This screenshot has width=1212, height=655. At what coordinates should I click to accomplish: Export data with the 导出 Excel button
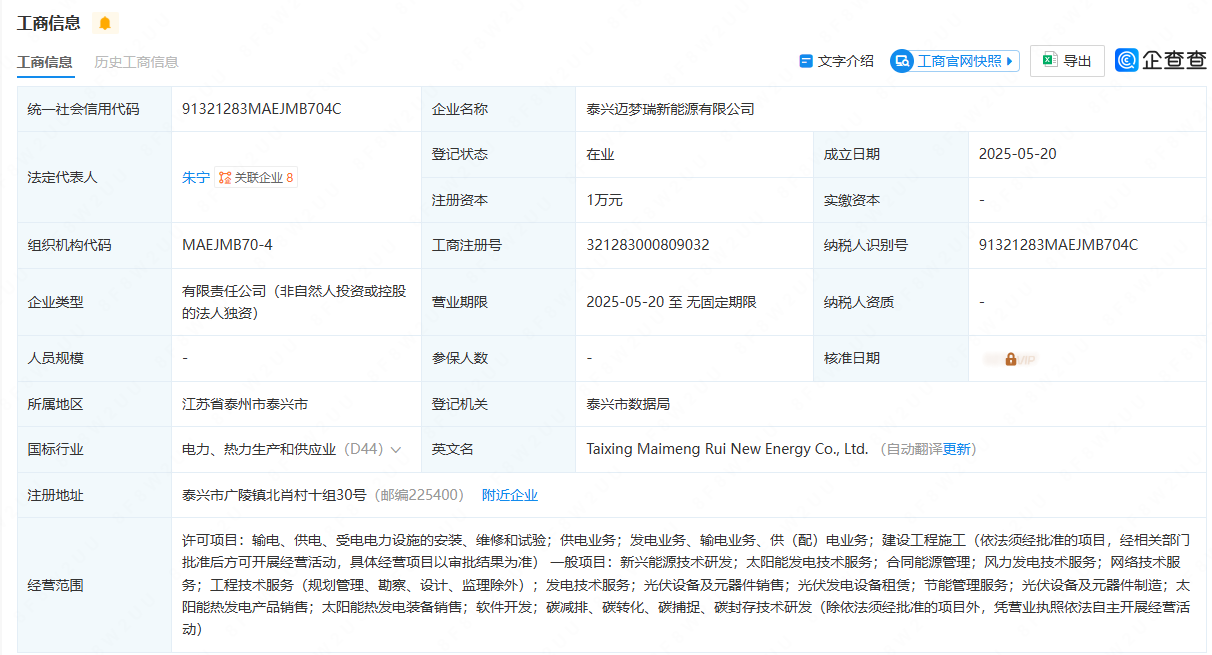1067,61
